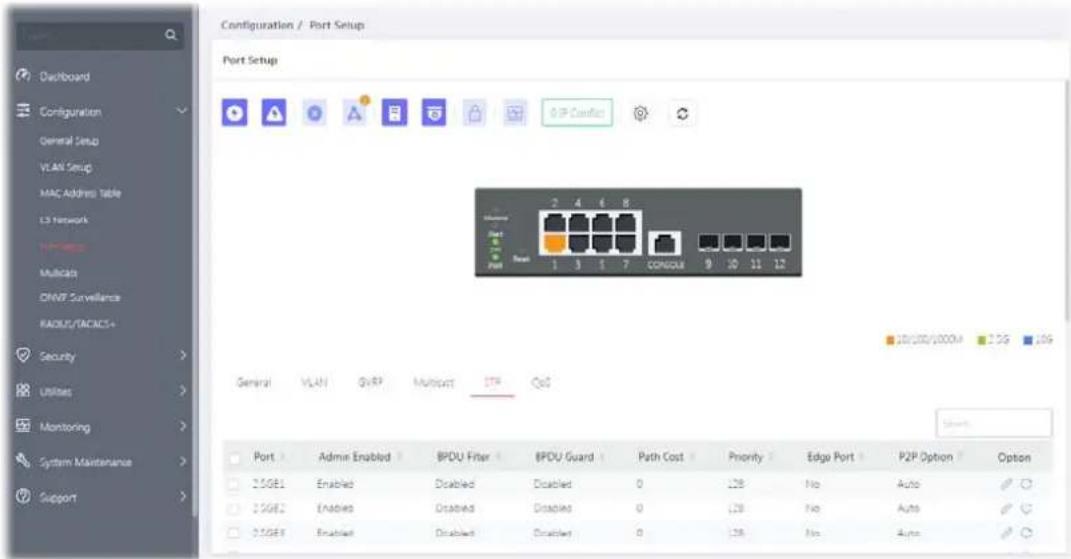Click port 8 on the switch diagram
This screenshot has height=559, width=1071.
[625, 222]
